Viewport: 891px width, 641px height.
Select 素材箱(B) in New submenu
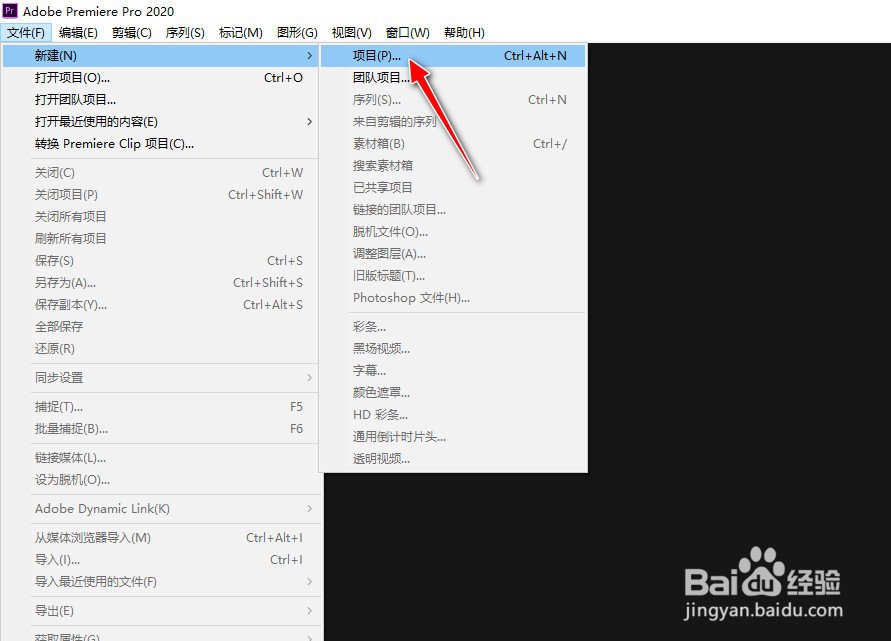pyautogui.click(x=453, y=144)
